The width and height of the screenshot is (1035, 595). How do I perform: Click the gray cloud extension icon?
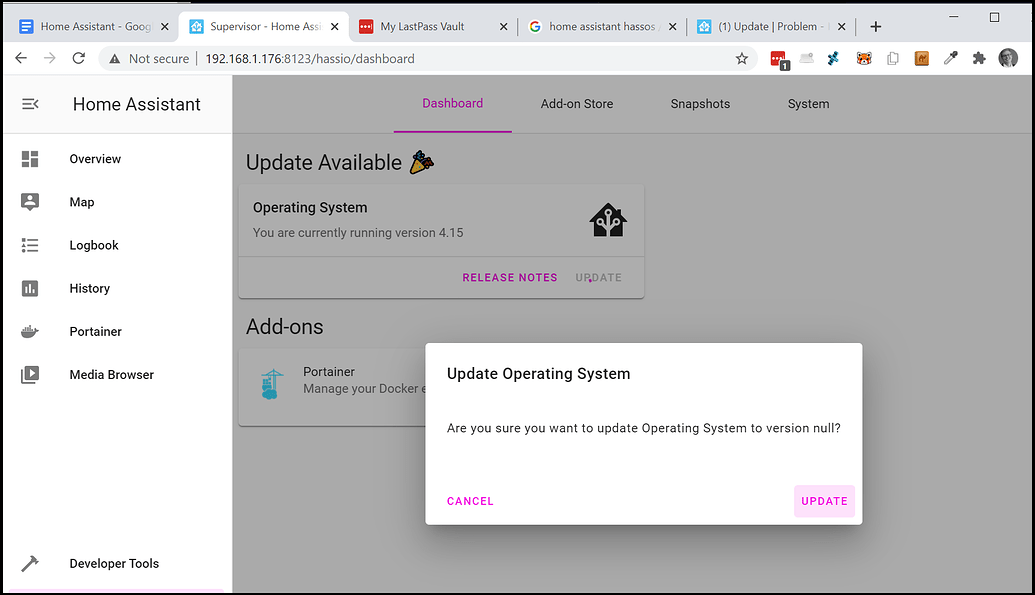[x=807, y=59]
